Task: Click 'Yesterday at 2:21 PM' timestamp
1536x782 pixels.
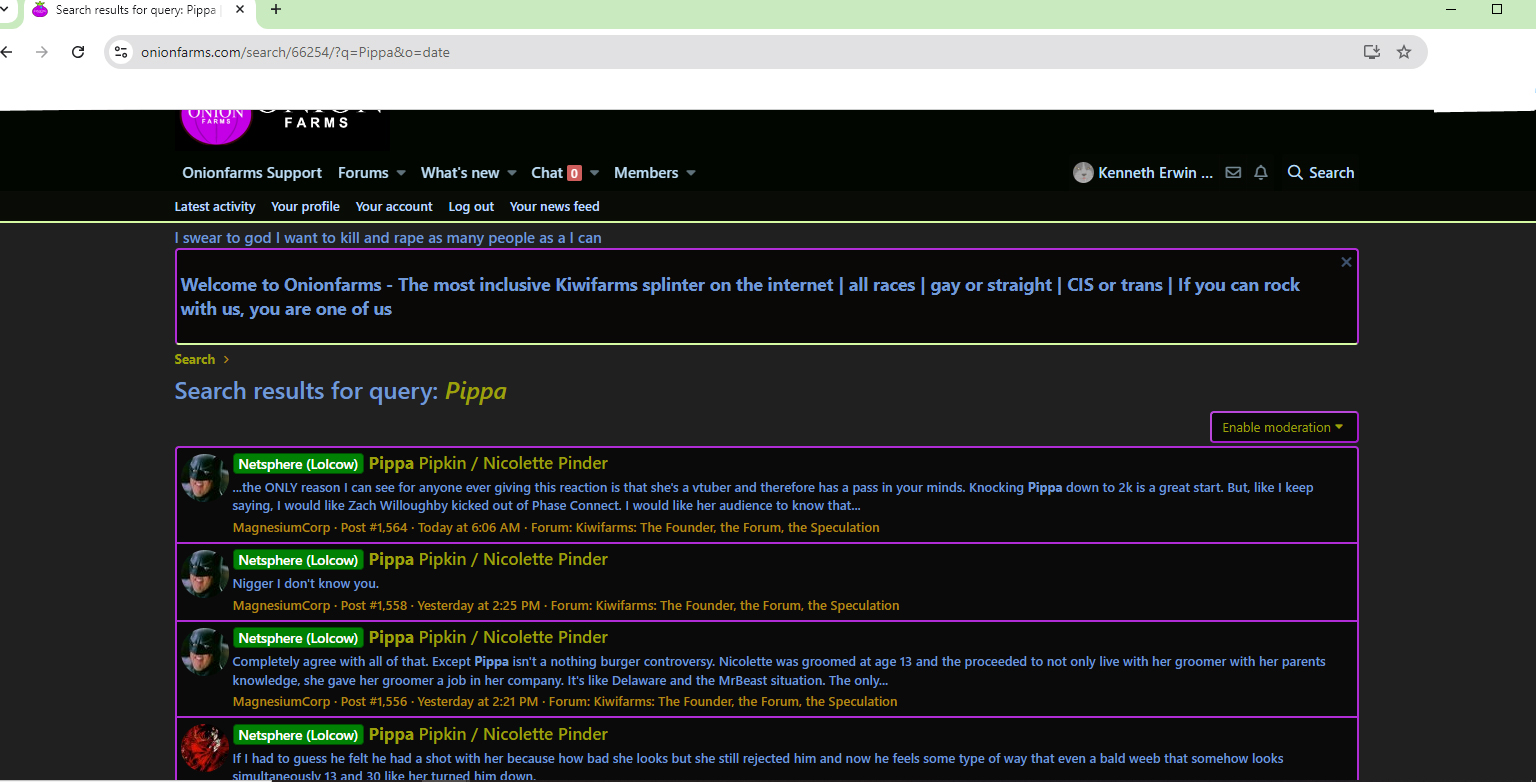Action: 477,702
